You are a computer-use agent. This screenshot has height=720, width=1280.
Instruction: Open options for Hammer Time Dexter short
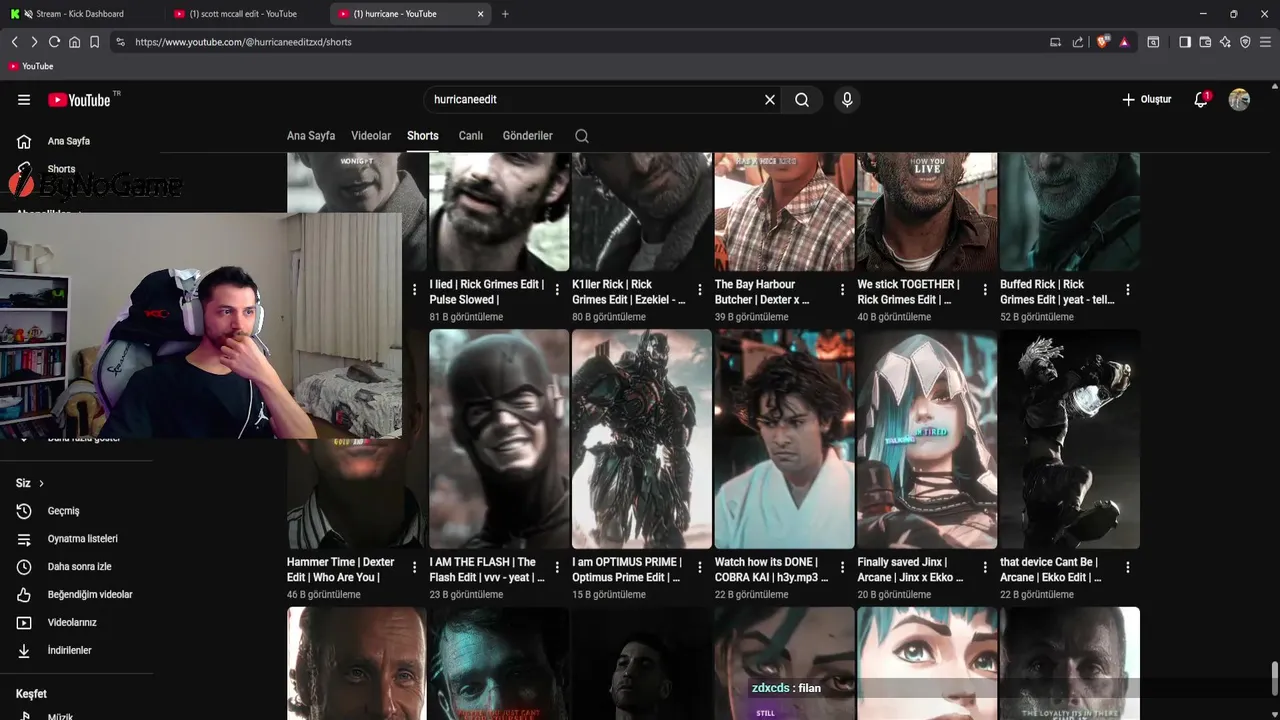(415, 567)
